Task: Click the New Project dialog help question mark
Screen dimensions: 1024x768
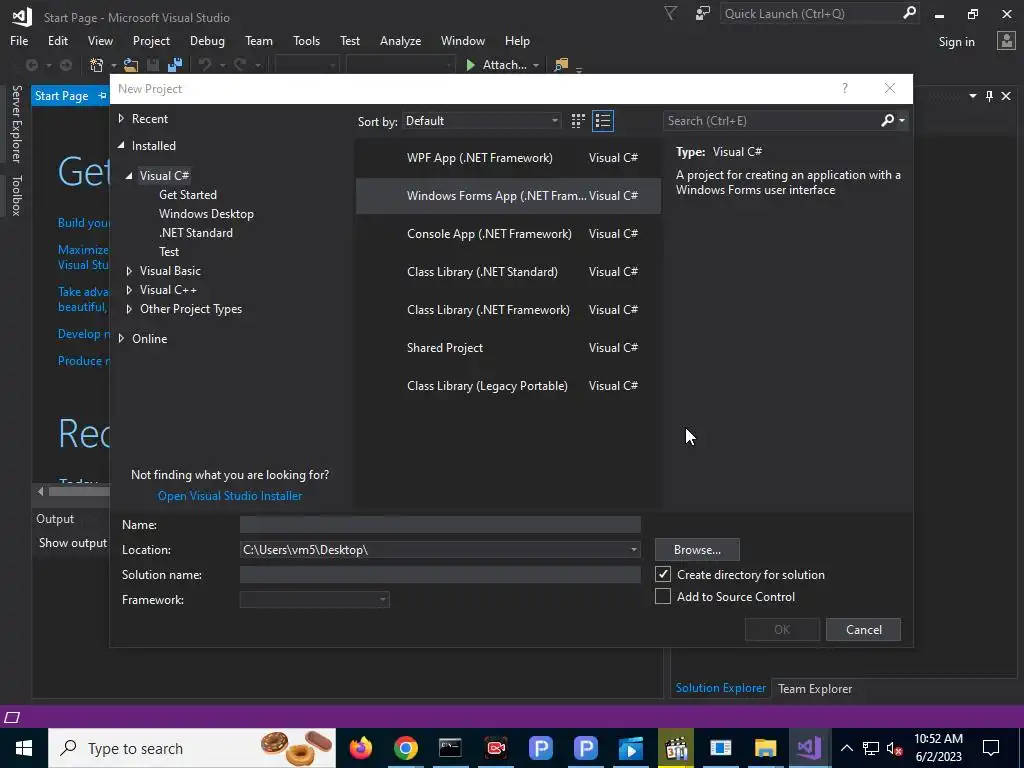Action: 844,88
